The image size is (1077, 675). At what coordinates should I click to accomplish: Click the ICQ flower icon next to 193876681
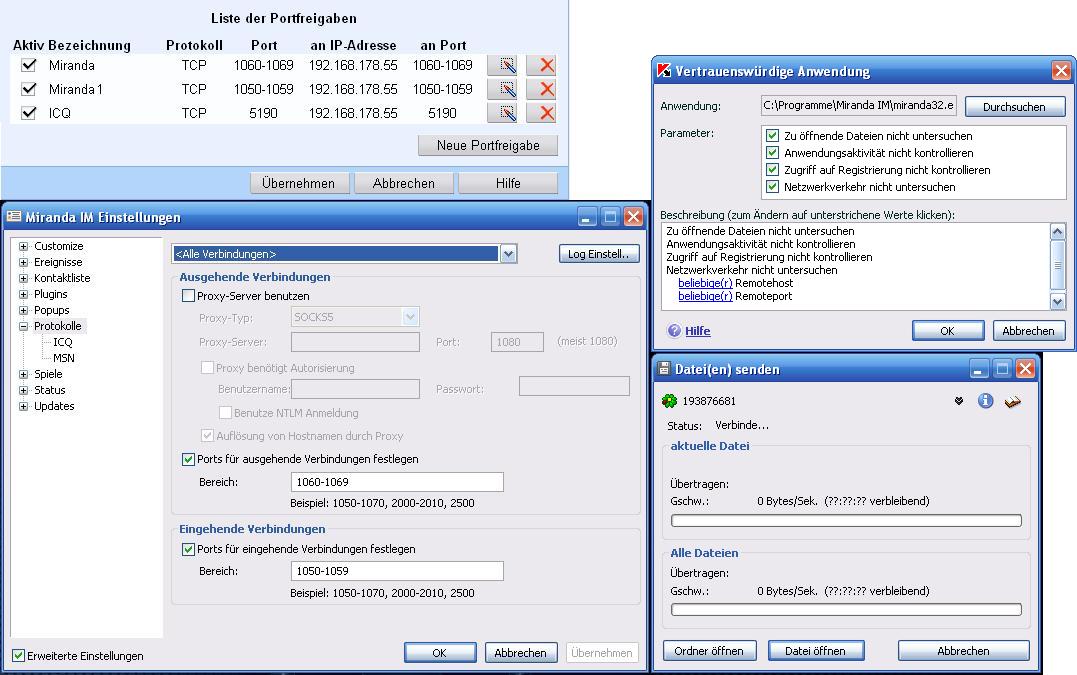point(669,401)
